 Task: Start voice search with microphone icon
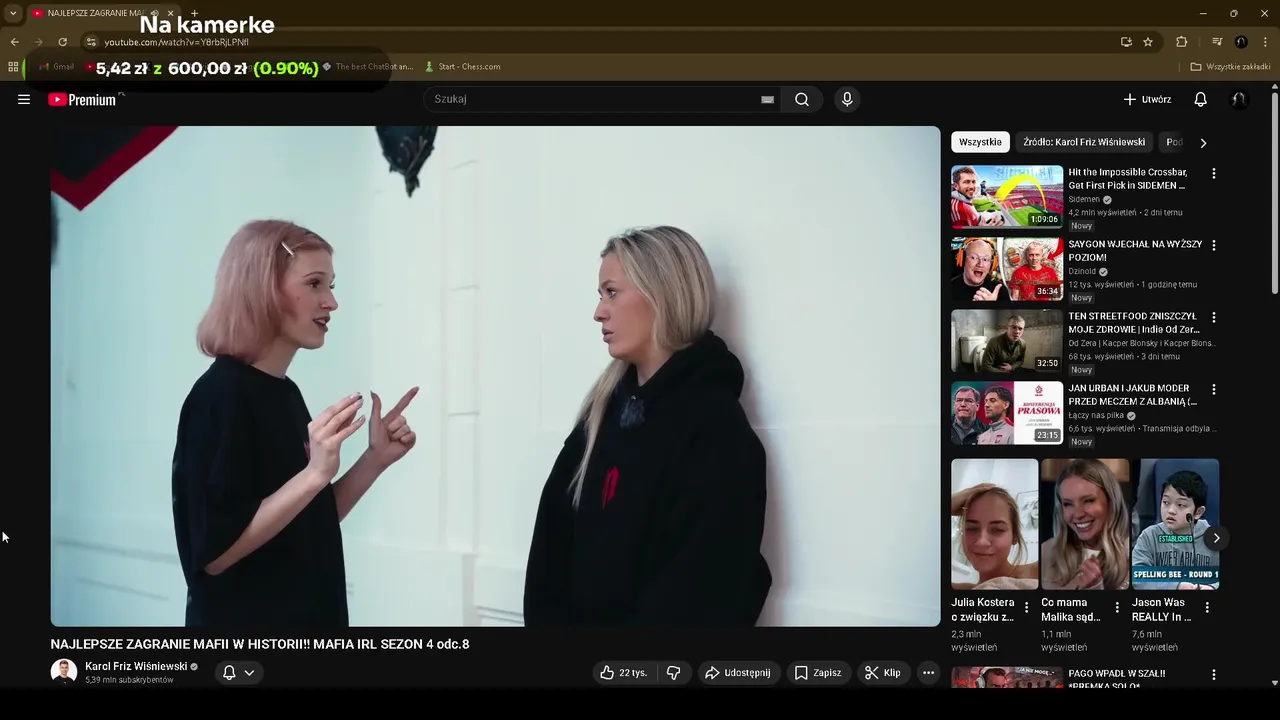coord(847,99)
